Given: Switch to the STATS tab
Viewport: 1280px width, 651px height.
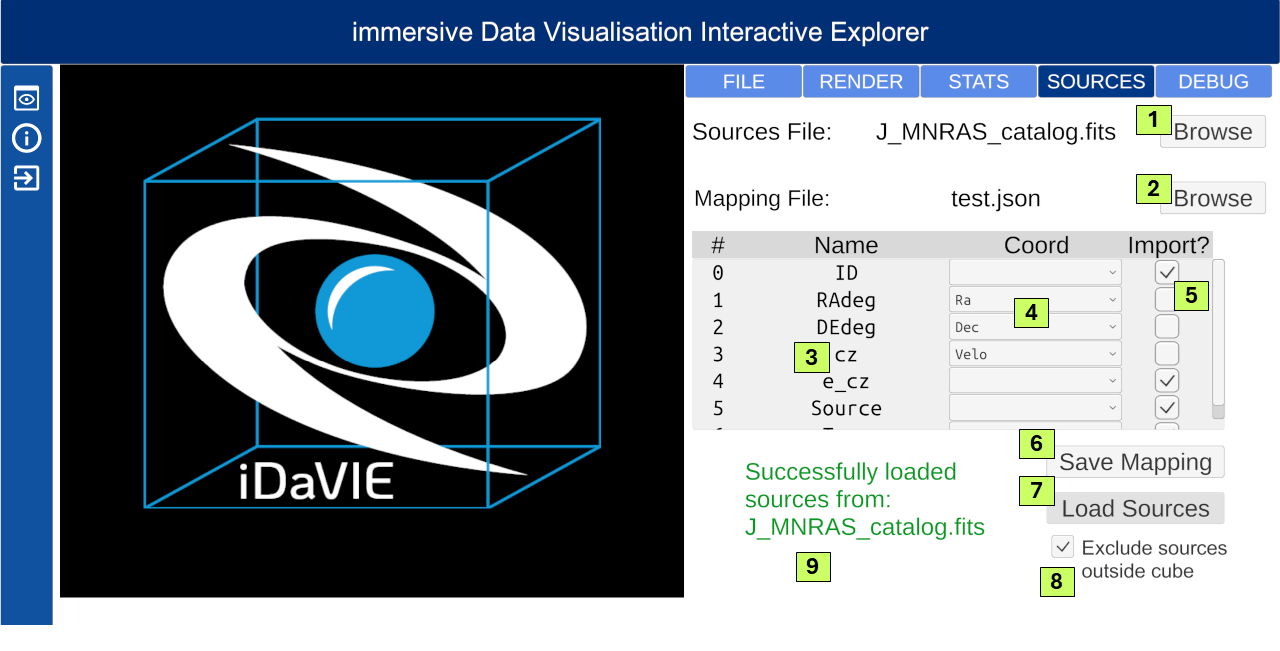Looking at the screenshot, I should 978,82.
